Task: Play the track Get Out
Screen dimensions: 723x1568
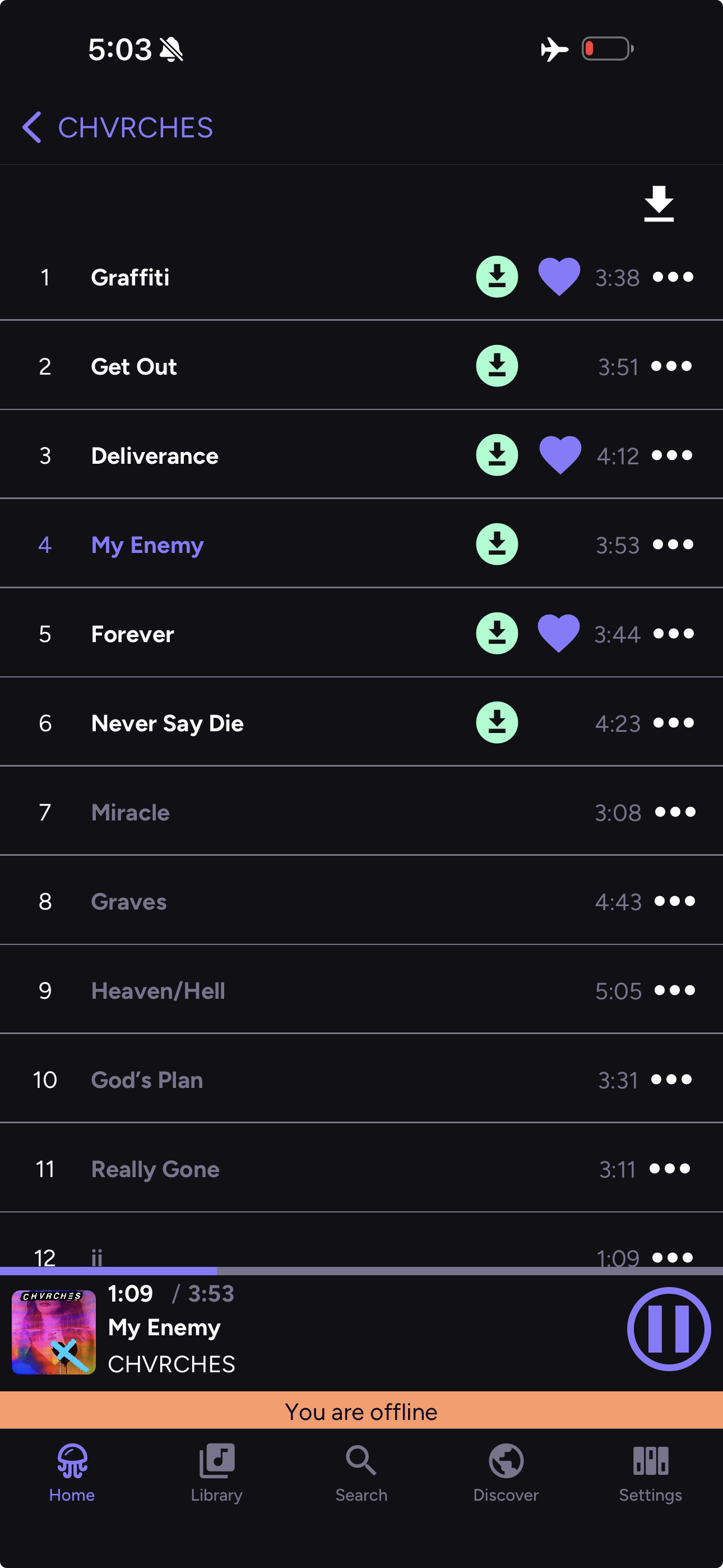Action: pyautogui.click(x=134, y=365)
